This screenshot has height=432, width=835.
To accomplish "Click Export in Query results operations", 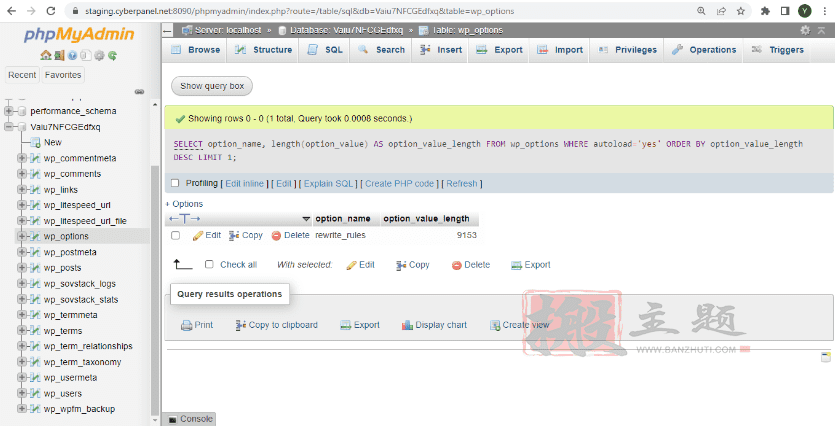I will tap(360, 325).
